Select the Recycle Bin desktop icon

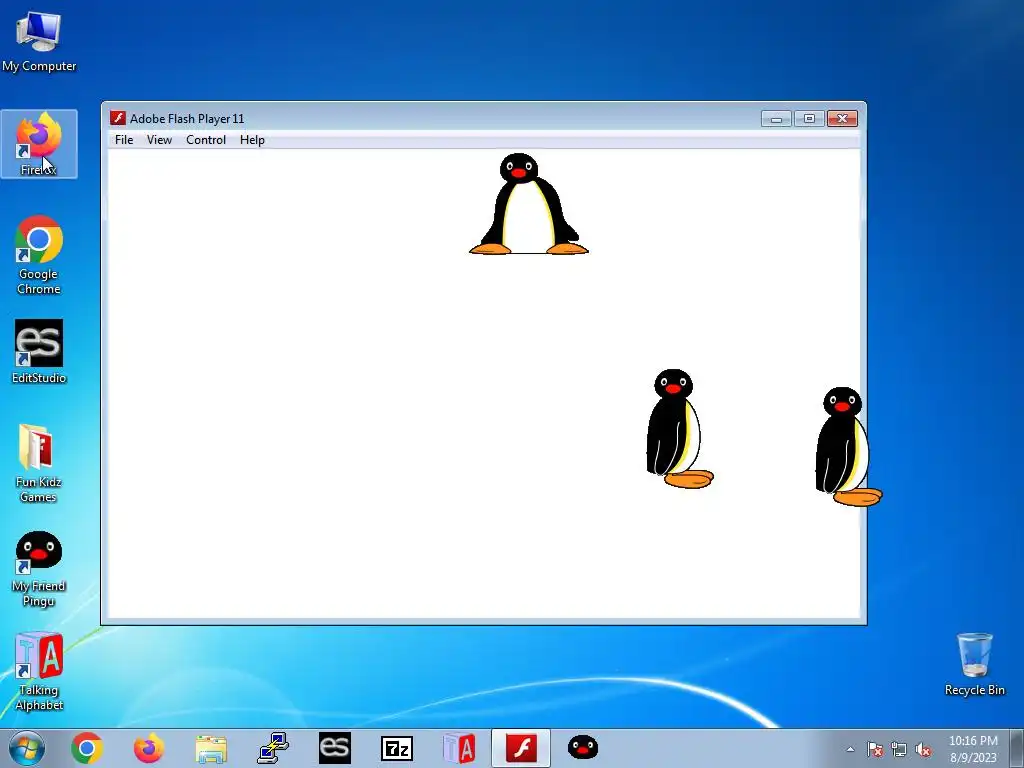click(974, 664)
